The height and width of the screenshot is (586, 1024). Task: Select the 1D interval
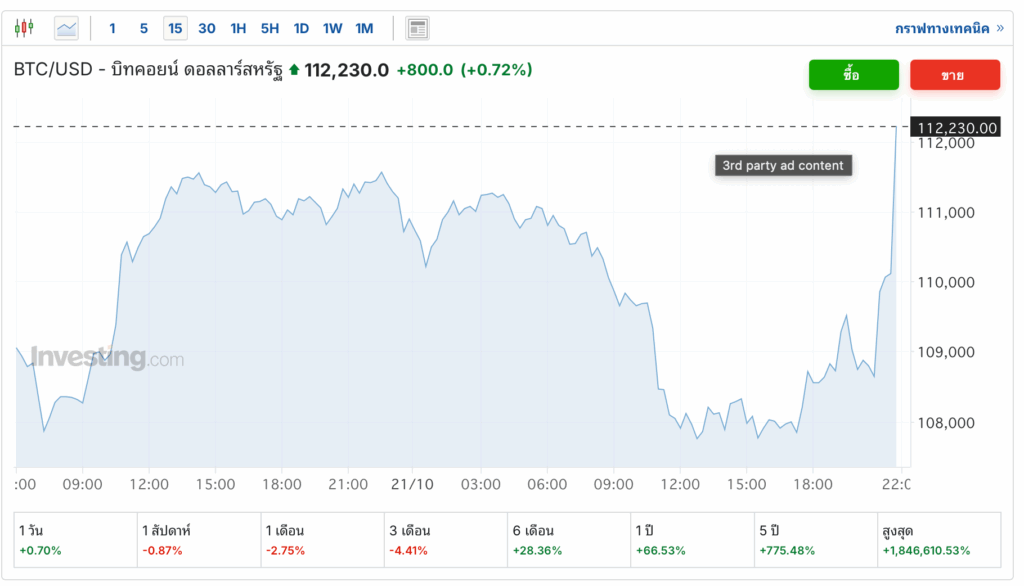click(301, 28)
